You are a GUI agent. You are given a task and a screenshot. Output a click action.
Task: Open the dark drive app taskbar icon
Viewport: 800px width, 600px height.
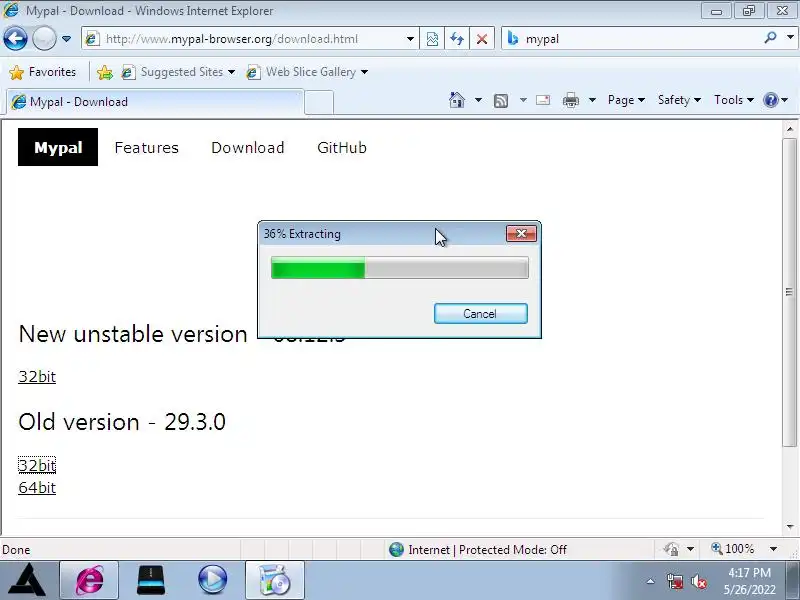(151, 580)
